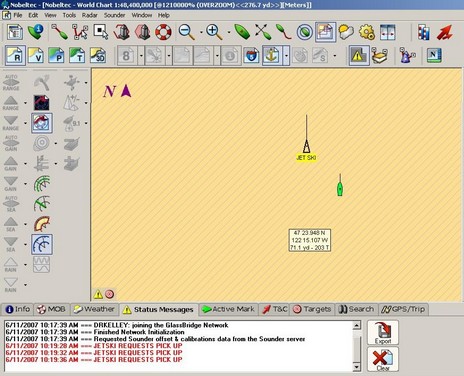Image resolution: width=464 pixels, height=376 pixels.
Task: Click the status messages scrollbar down arrow
Action: [x=357, y=367]
